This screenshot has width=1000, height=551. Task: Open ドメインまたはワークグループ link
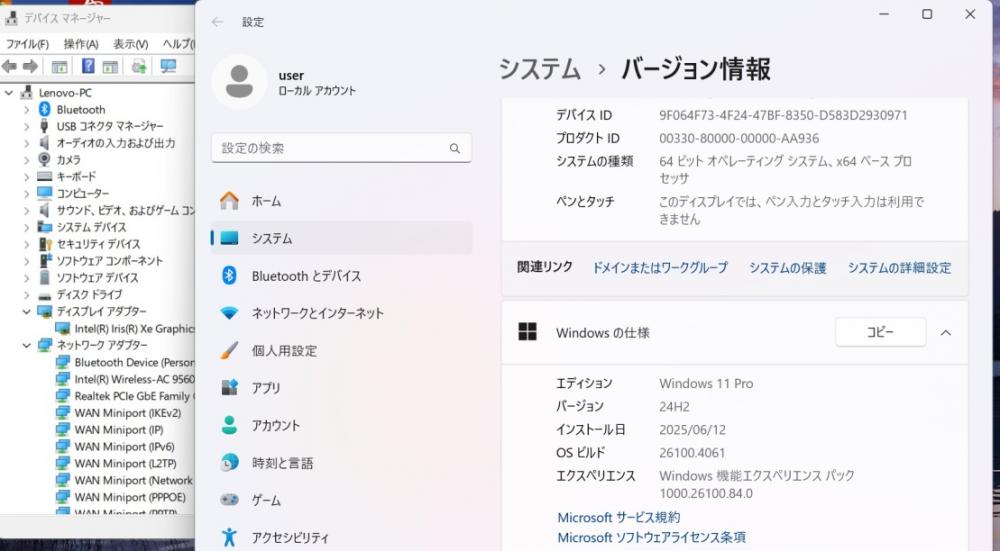click(660, 268)
